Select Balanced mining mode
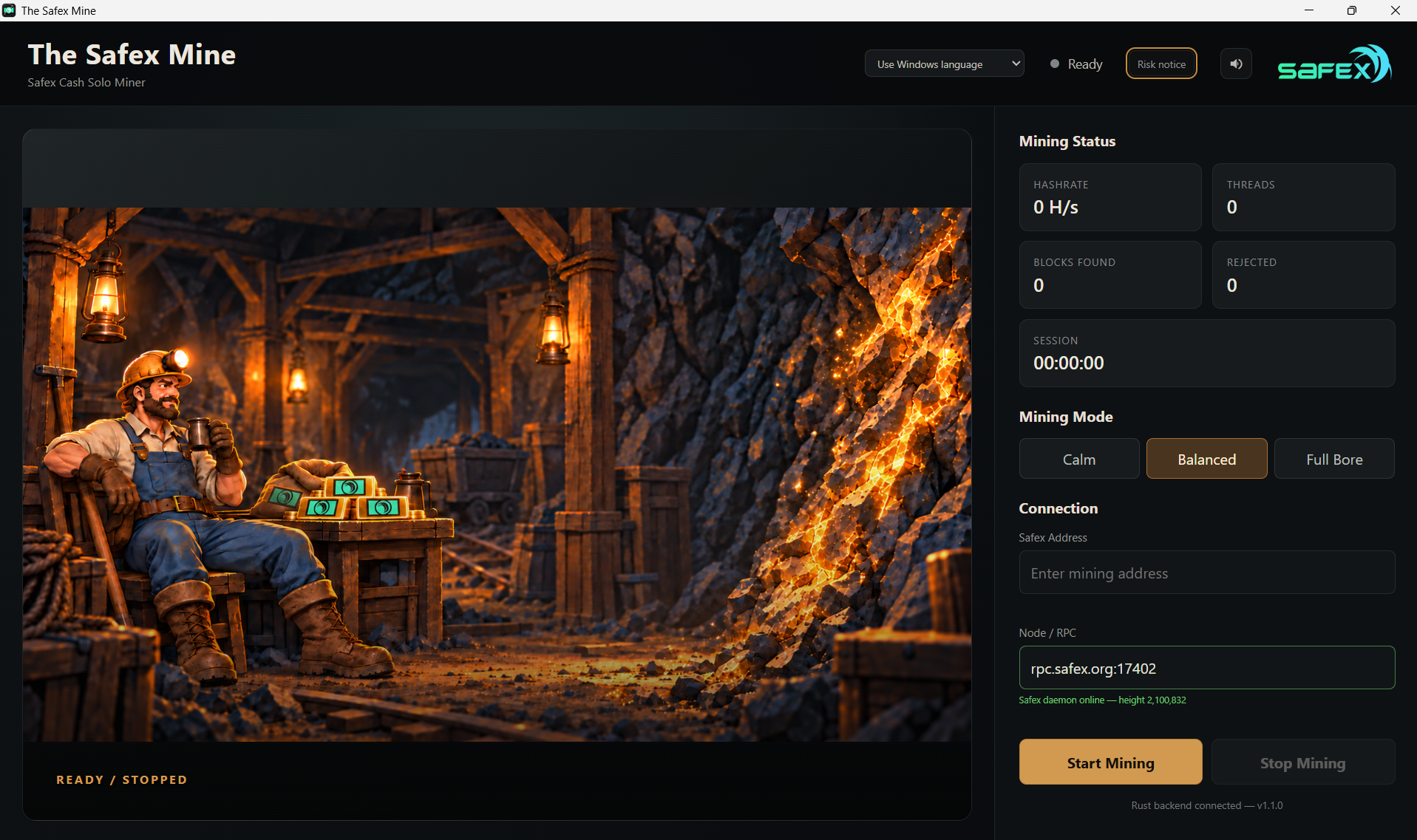 1206,459
